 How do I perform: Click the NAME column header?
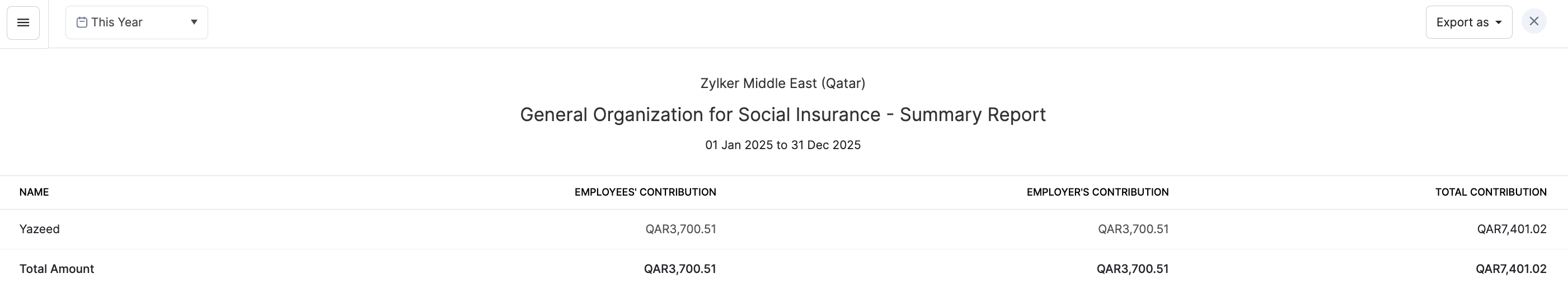tap(34, 192)
